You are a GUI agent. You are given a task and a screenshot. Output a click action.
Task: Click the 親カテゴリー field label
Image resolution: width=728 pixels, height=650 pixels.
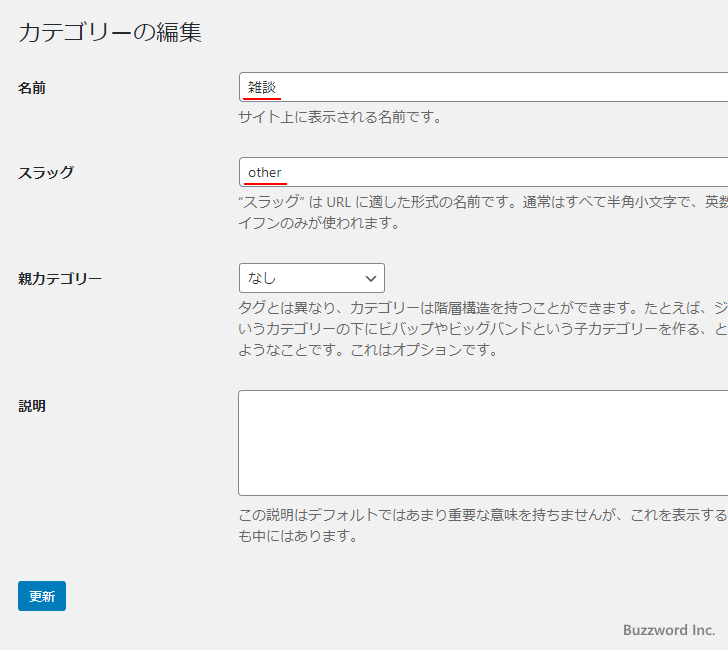[x=60, y=279]
